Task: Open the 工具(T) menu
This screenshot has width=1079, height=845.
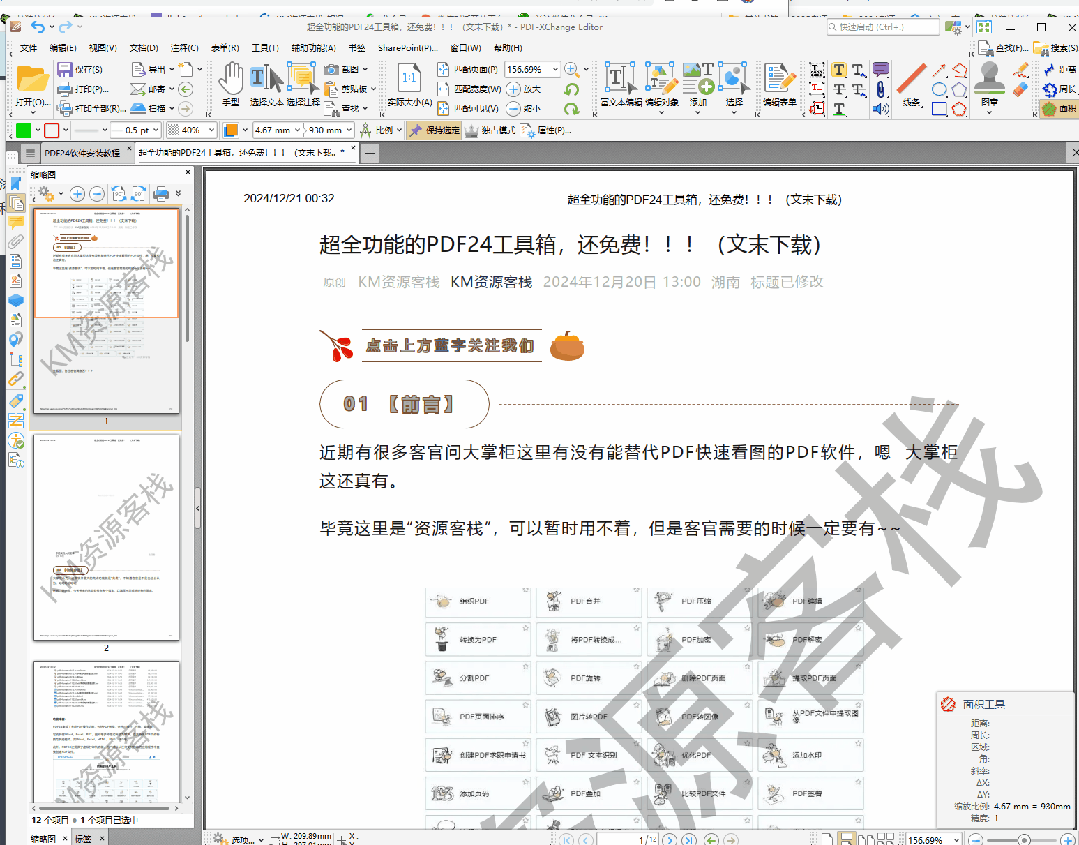Action: point(265,48)
